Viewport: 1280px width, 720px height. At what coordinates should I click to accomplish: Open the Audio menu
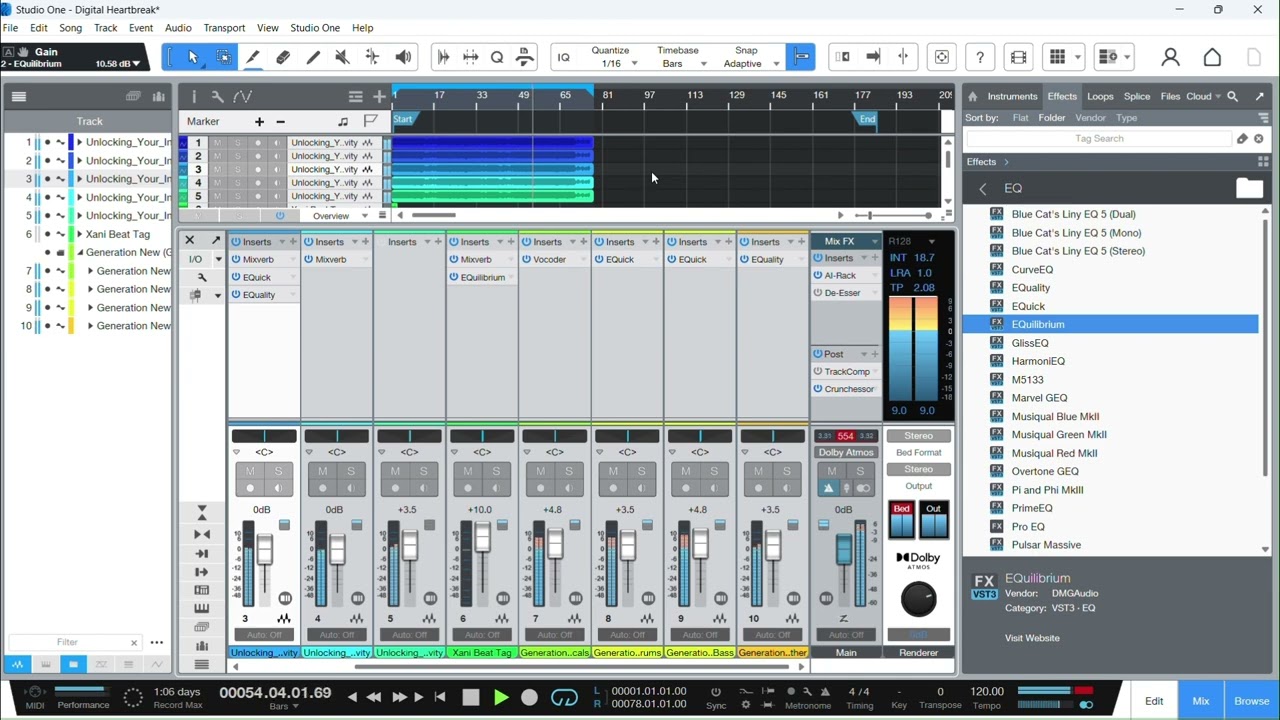click(178, 28)
